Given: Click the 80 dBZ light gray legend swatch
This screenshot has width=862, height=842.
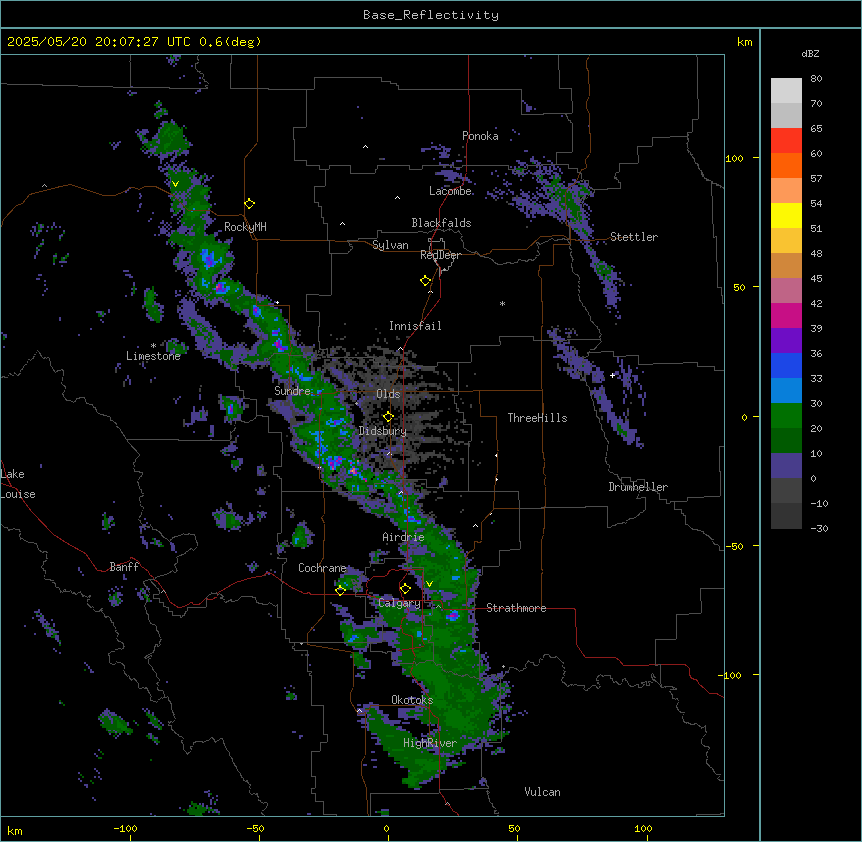Looking at the screenshot, I should tap(786, 91).
